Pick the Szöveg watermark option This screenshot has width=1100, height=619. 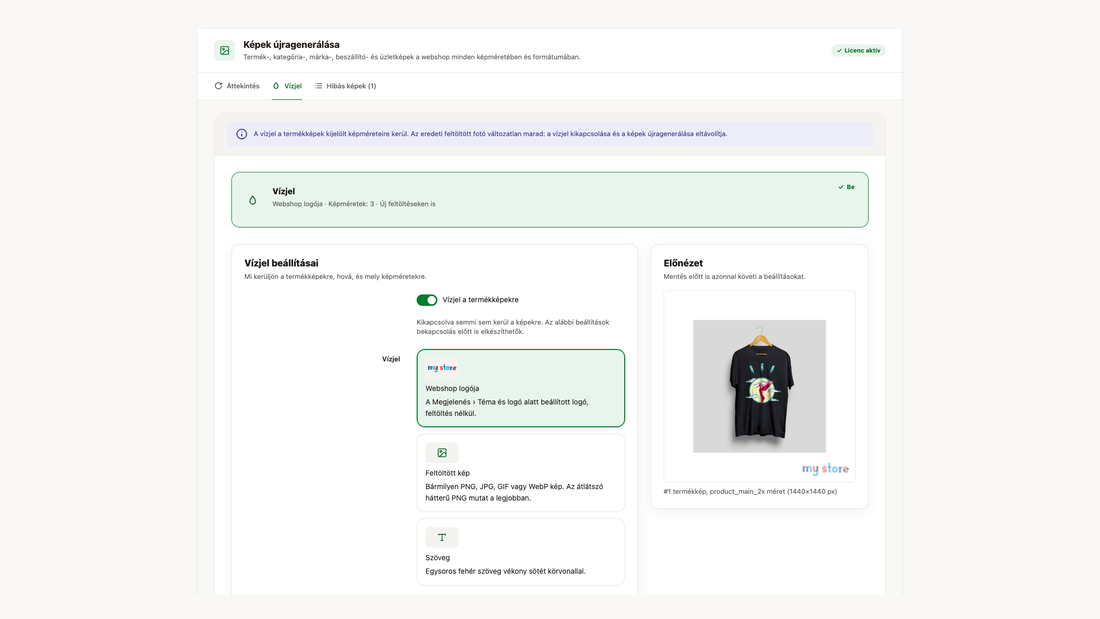pyautogui.click(x=521, y=552)
